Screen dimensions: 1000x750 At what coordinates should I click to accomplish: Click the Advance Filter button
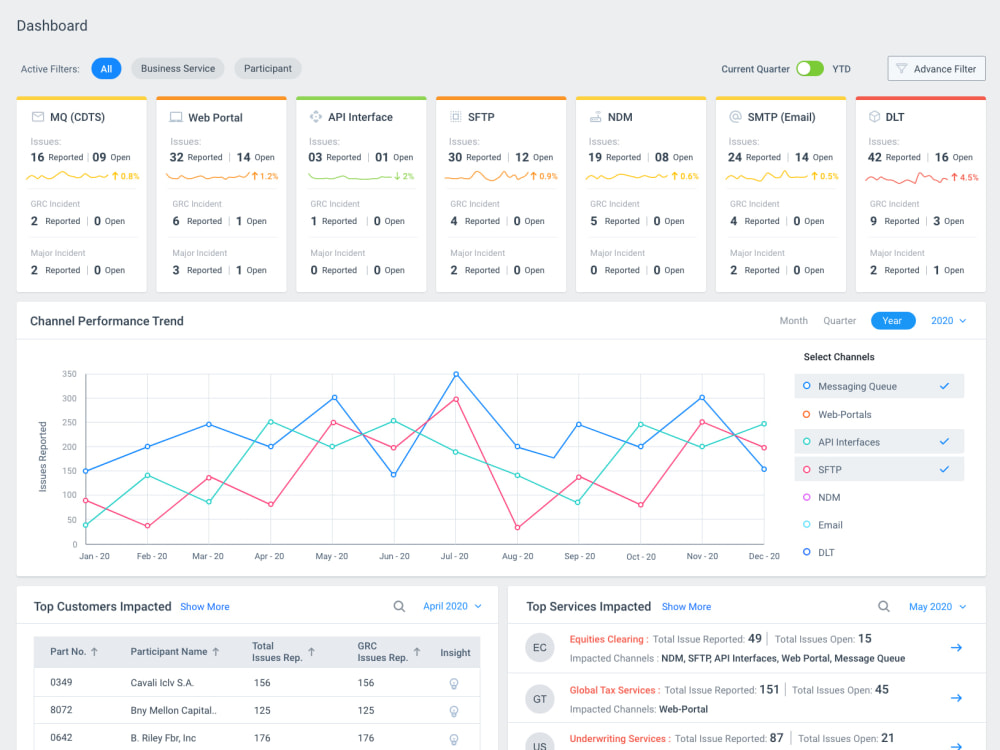click(x=936, y=69)
